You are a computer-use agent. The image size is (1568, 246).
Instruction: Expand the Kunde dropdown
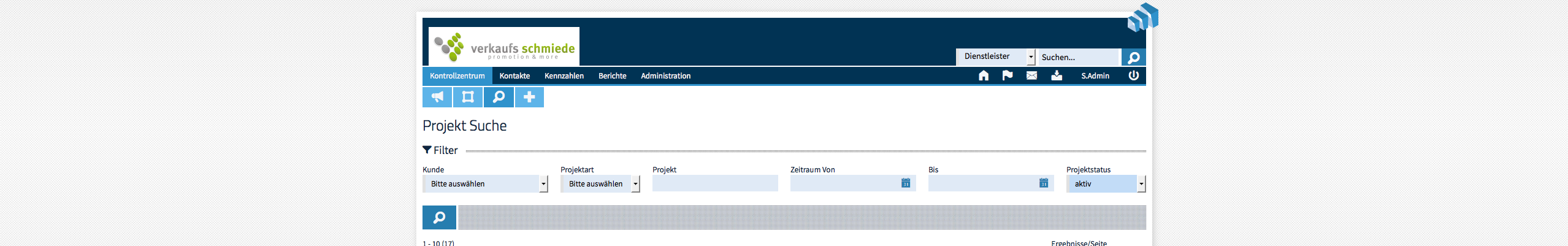(485, 183)
